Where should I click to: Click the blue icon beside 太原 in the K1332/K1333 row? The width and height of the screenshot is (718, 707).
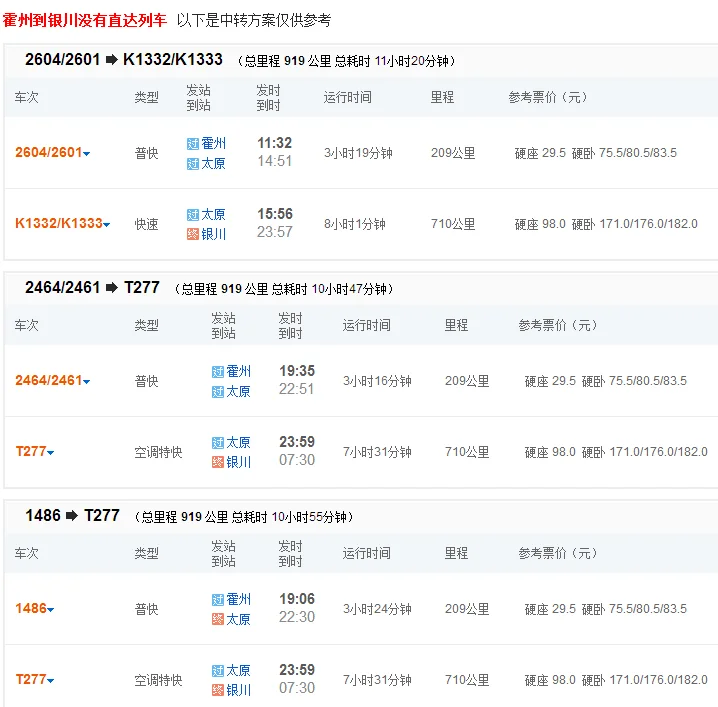coord(193,215)
